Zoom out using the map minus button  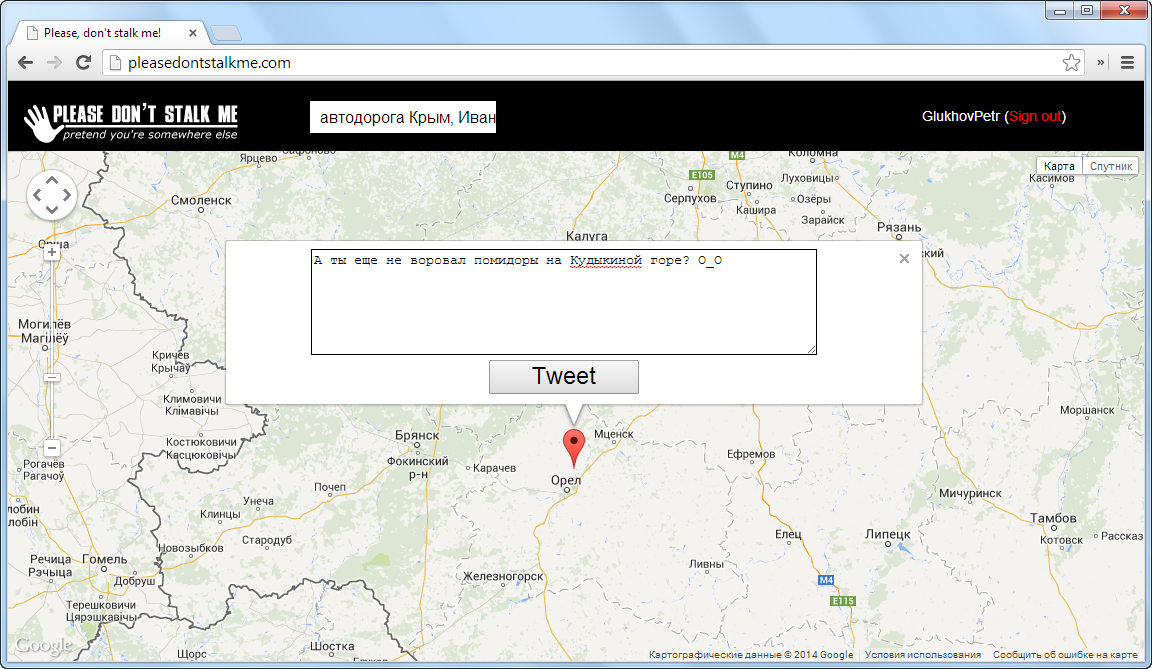[x=51, y=448]
